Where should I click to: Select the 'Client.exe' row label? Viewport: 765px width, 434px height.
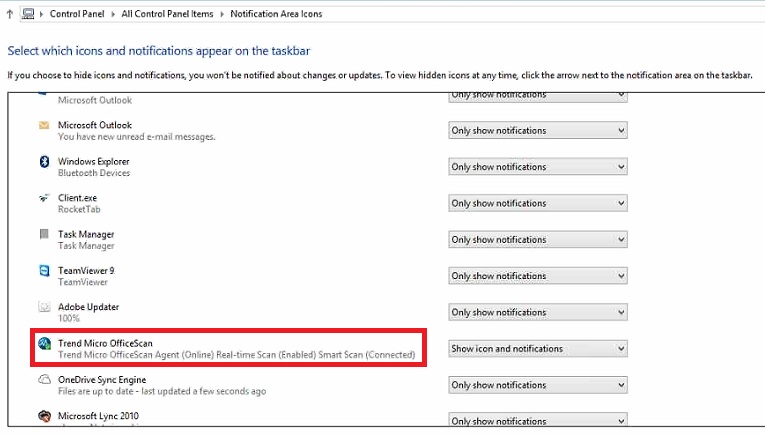[78, 198]
